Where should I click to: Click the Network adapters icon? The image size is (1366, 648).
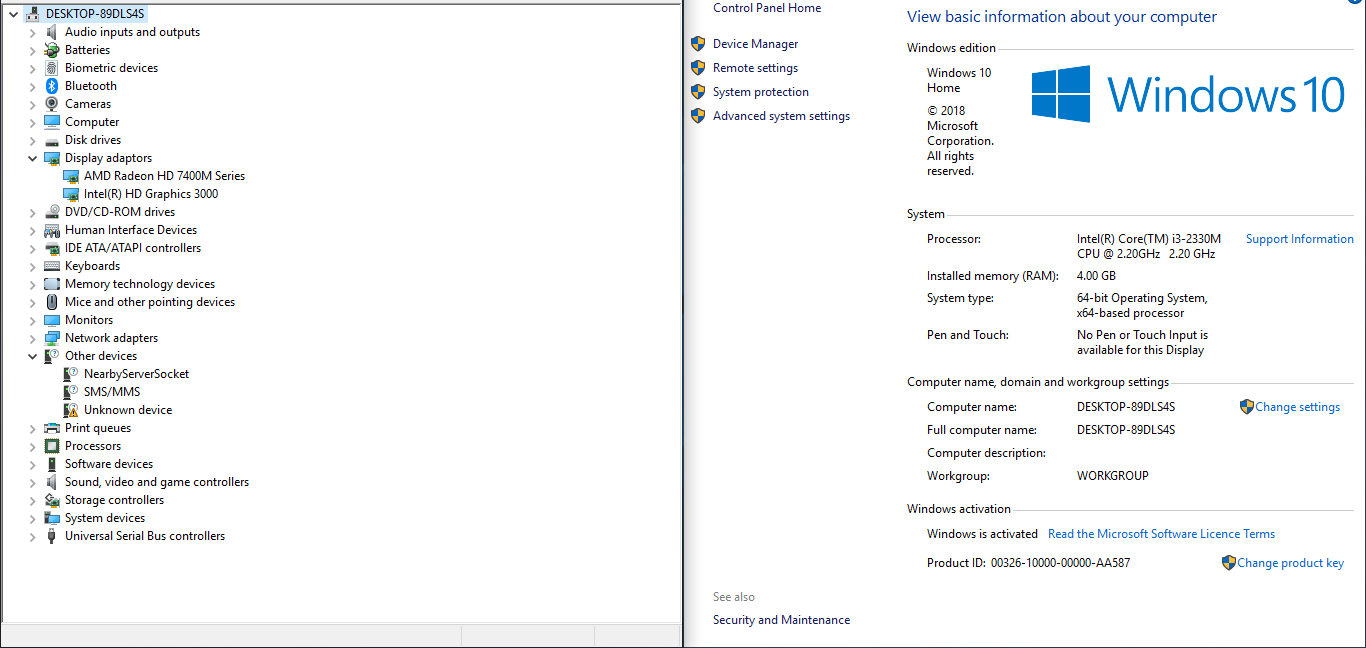coord(52,338)
